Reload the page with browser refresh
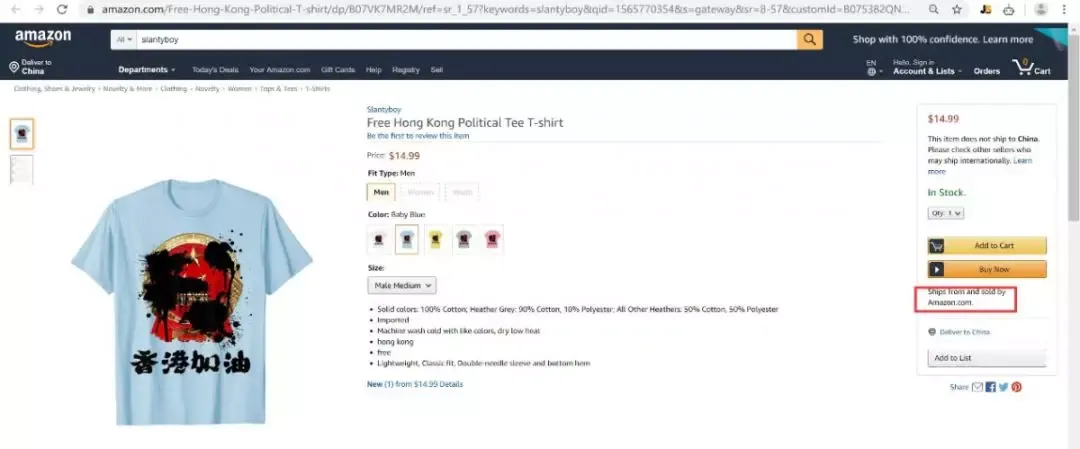The image size is (1080, 449). (x=62, y=10)
